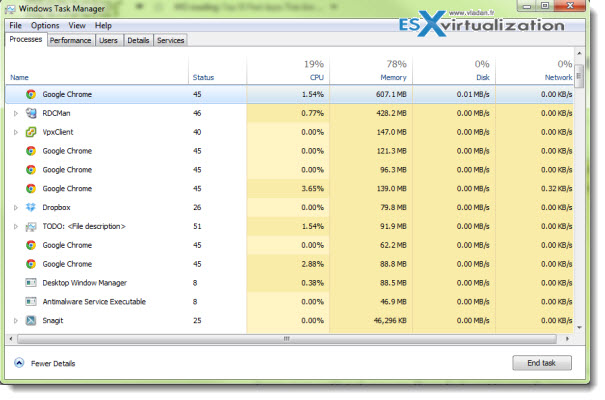
Task: Sort processes by Network column
Action: (x=558, y=78)
